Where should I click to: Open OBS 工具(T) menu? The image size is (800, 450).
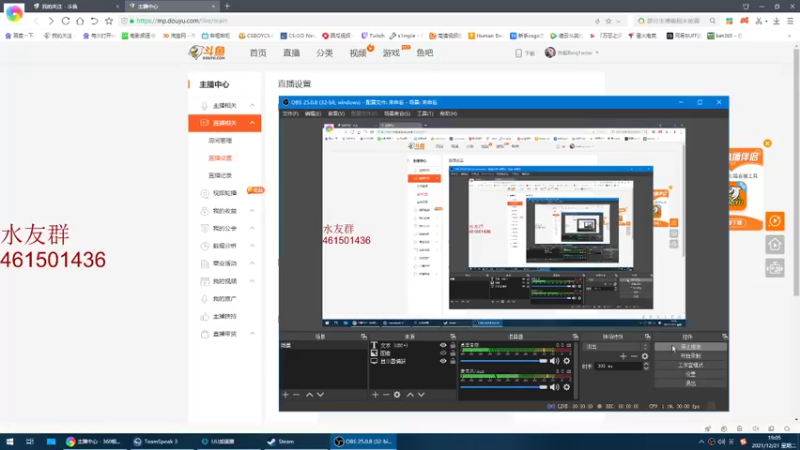click(x=425, y=113)
